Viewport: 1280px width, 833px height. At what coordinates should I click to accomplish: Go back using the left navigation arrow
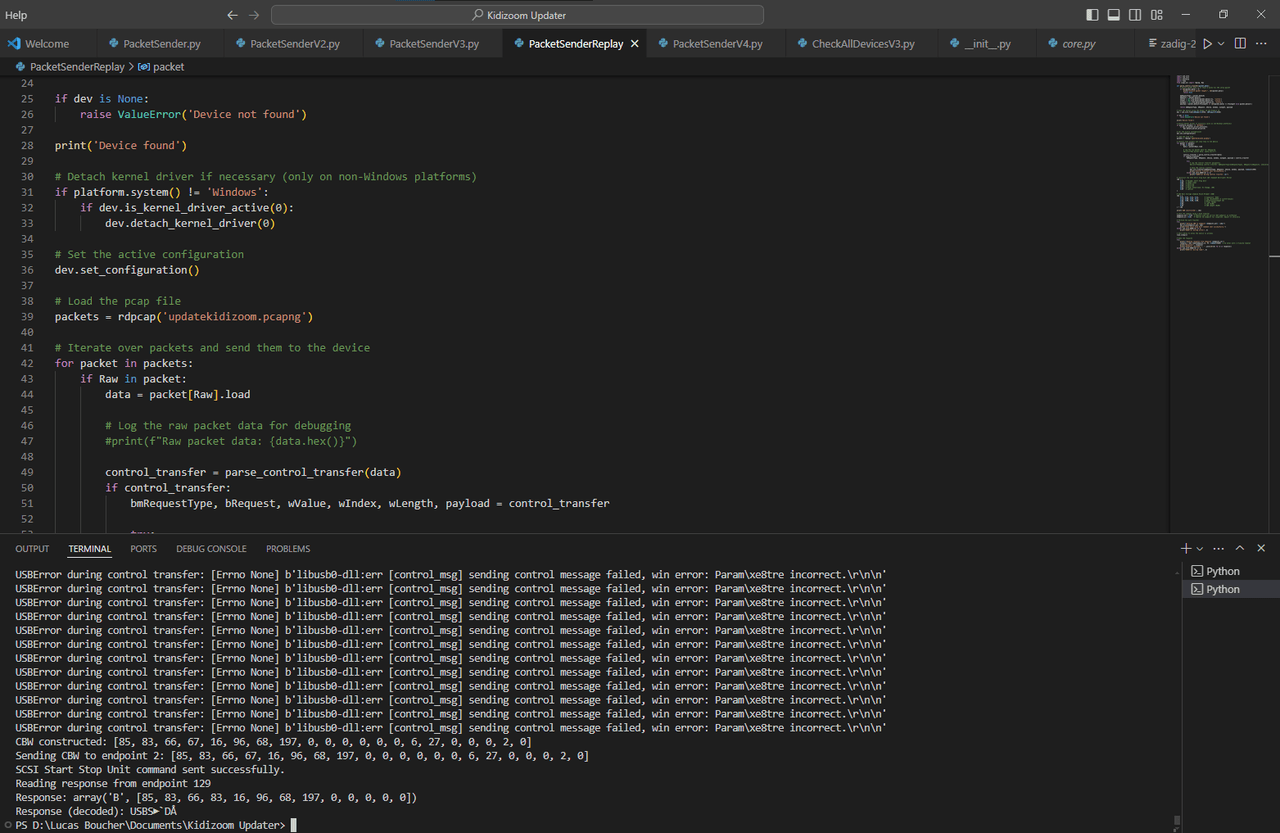232,15
